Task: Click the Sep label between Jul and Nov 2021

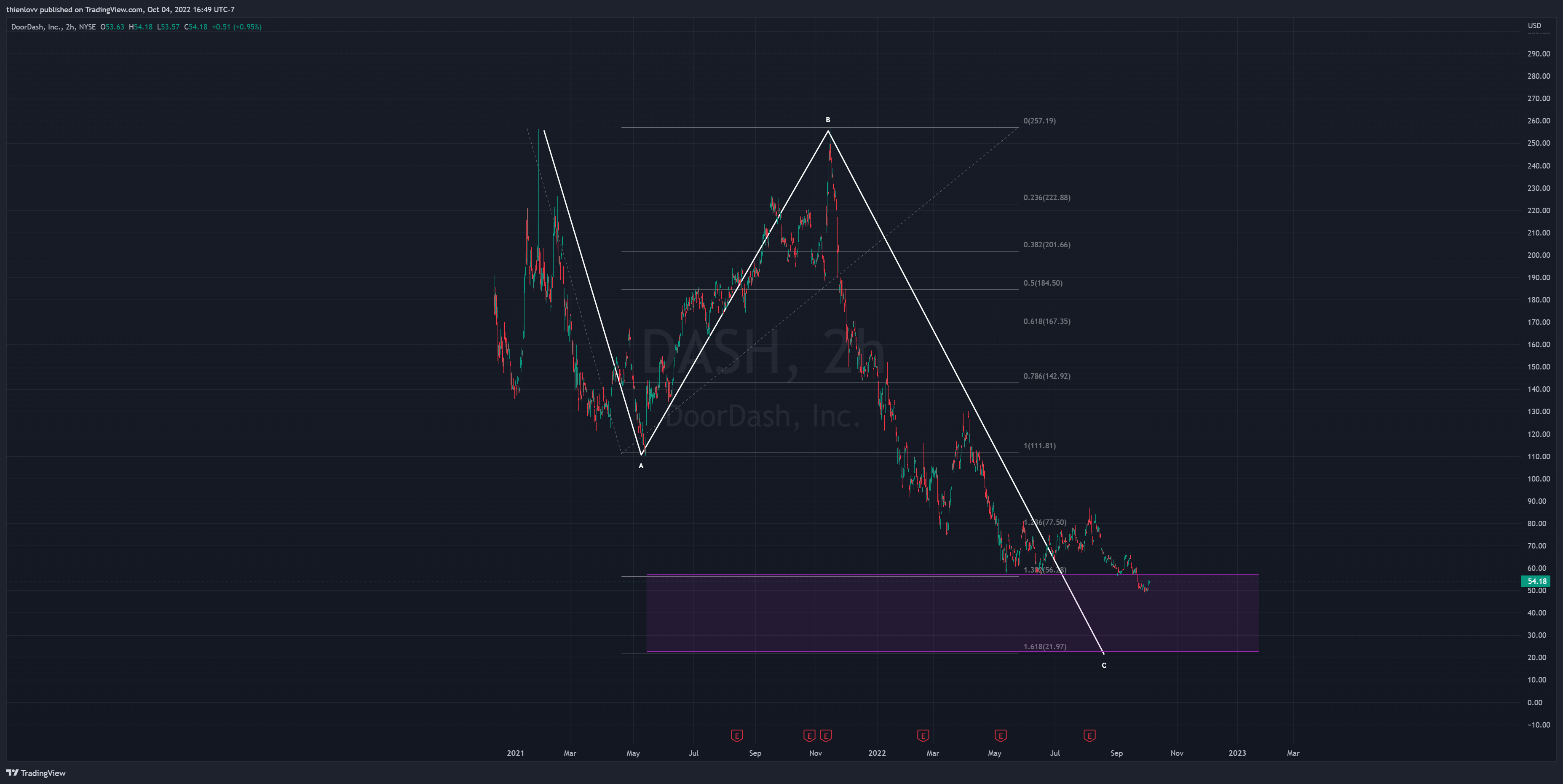Action: point(755,753)
